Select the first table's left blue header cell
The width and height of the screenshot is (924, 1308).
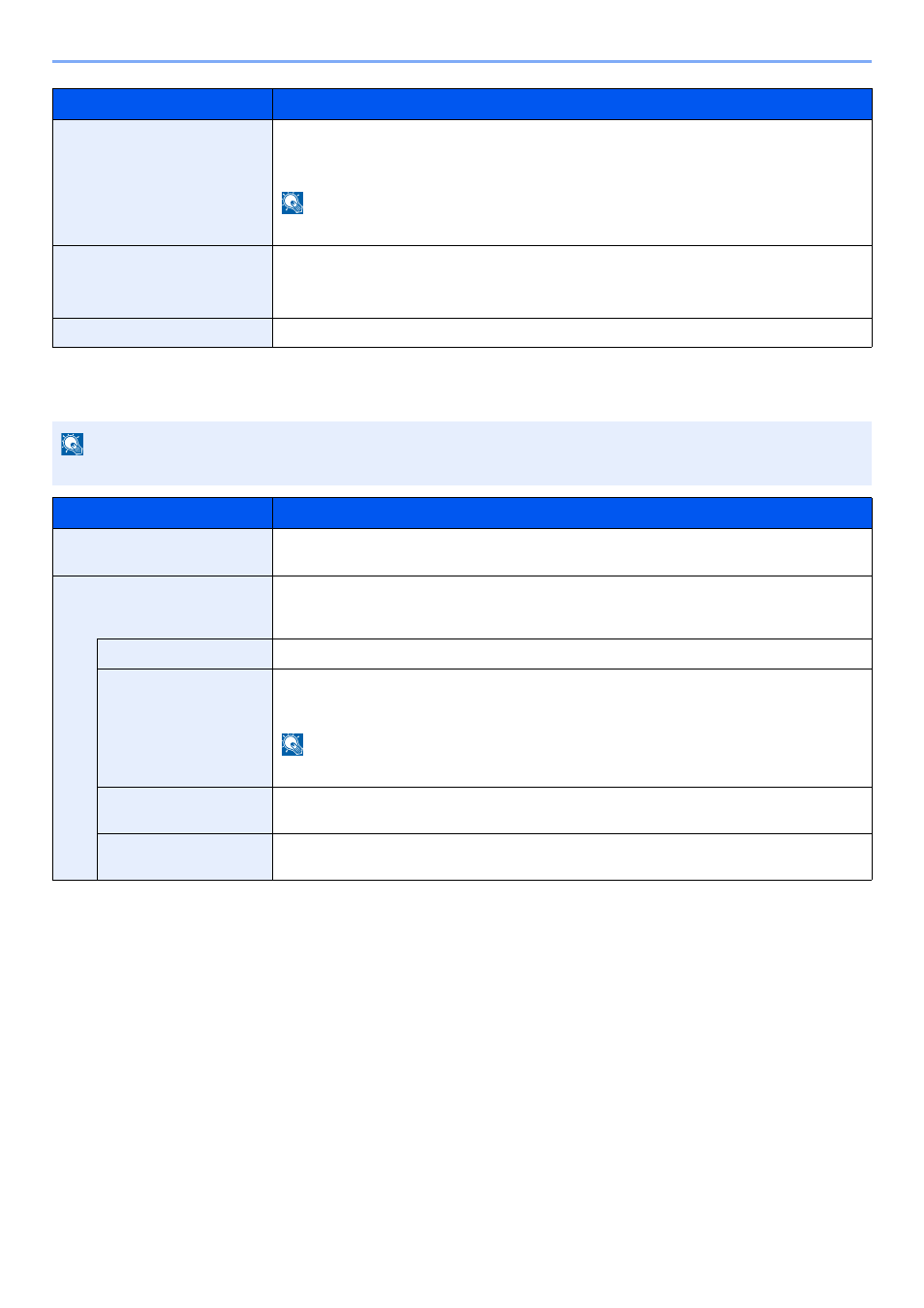(163, 105)
